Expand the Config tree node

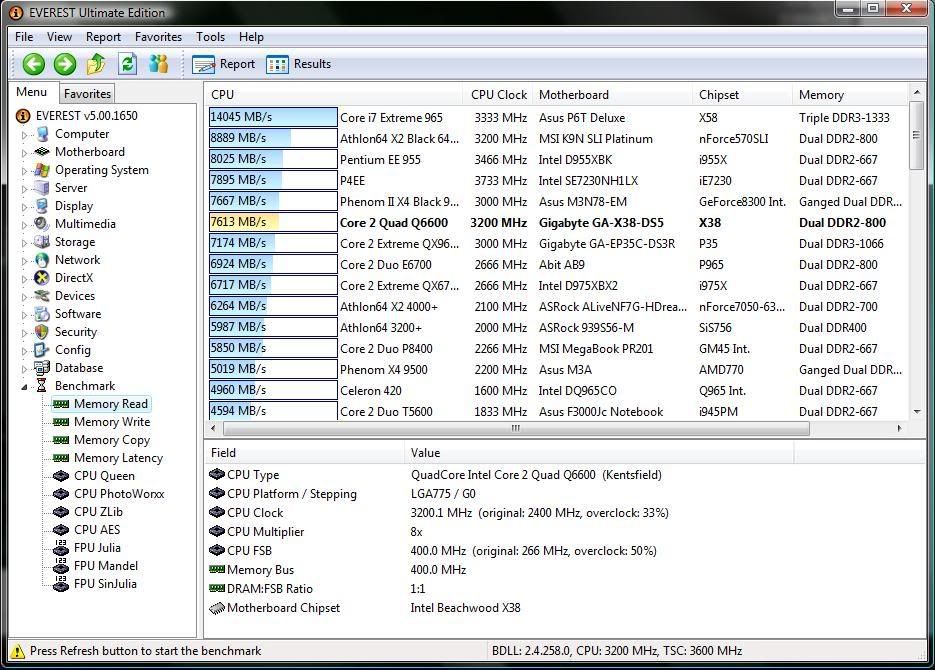[24, 351]
